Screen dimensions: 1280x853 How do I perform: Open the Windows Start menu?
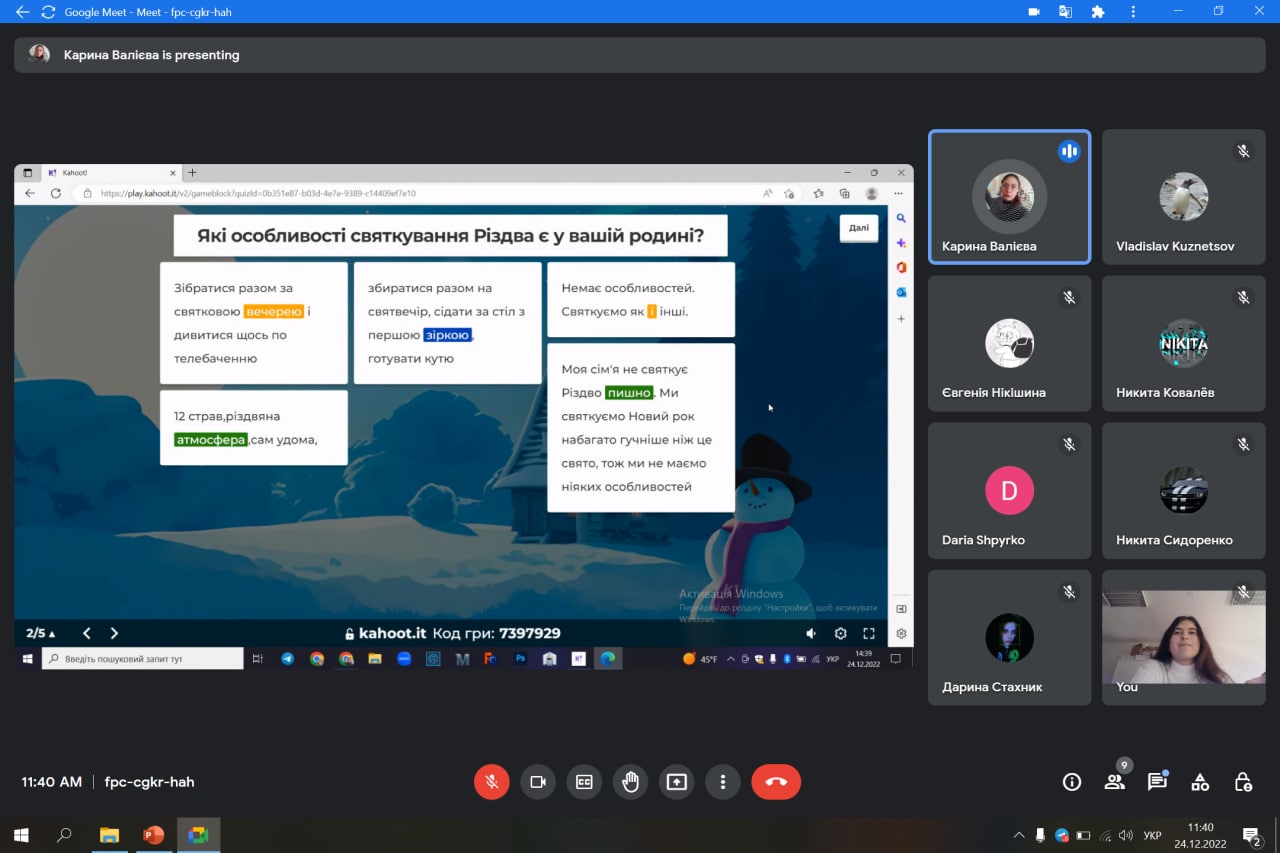point(20,835)
